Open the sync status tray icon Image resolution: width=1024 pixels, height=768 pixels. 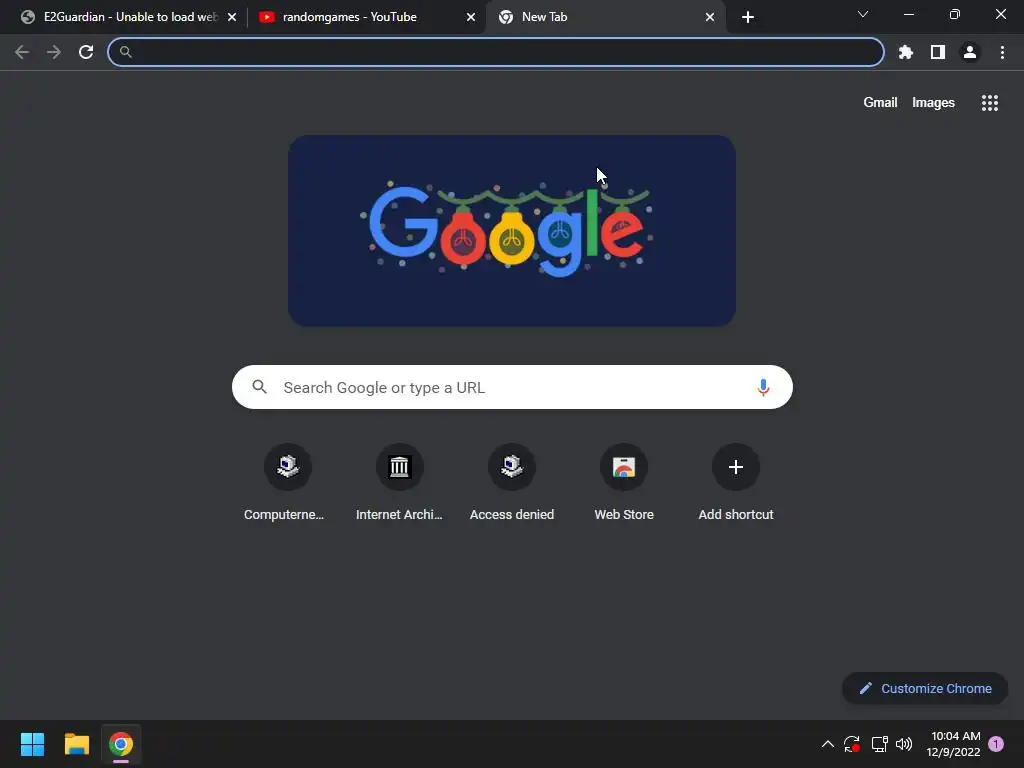click(x=852, y=744)
